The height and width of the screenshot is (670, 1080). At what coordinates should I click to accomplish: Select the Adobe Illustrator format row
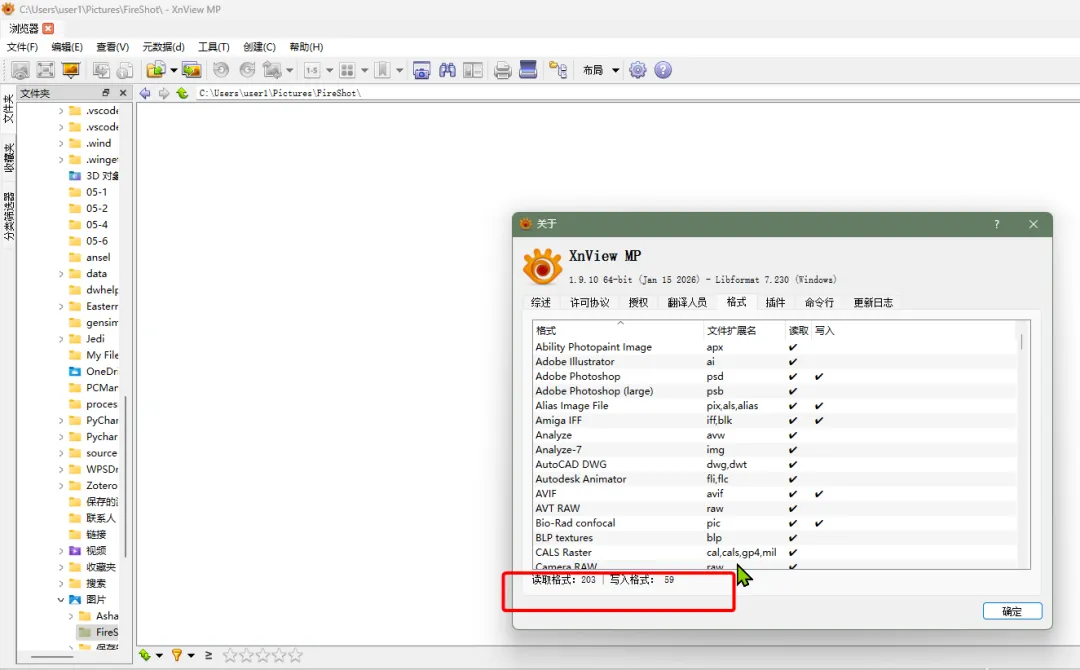[x=774, y=362]
